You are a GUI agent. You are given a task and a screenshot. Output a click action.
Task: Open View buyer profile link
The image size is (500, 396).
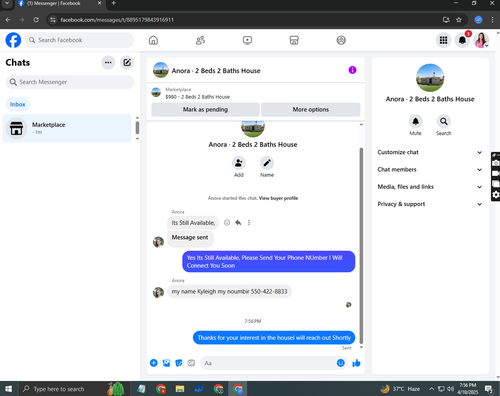coord(278,198)
